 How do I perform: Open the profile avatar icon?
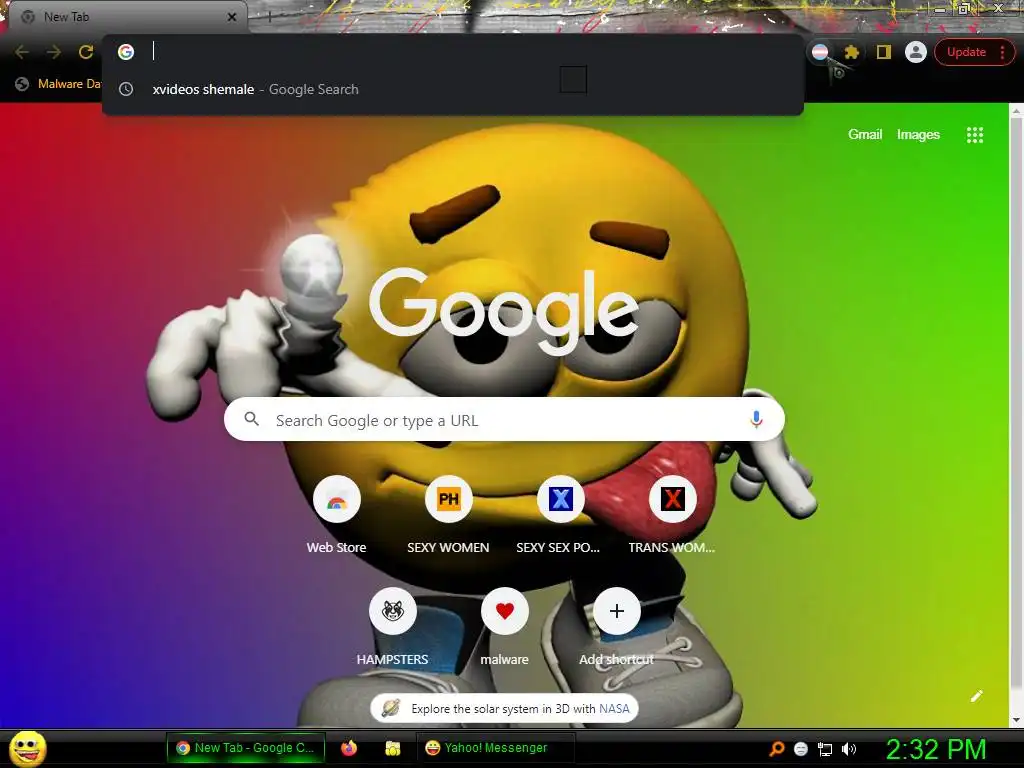916,52
